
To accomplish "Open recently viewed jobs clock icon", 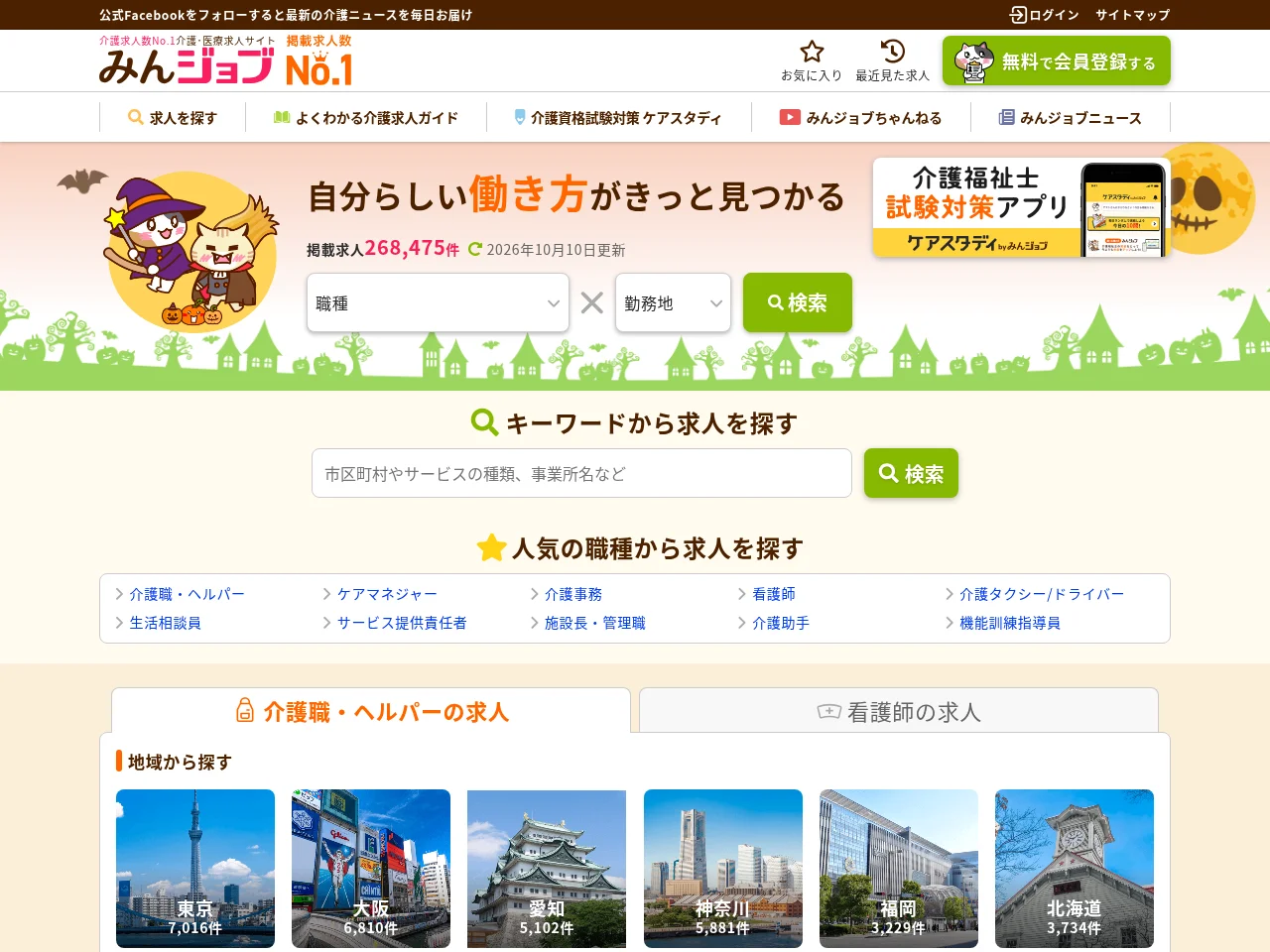I will point(892,52).
